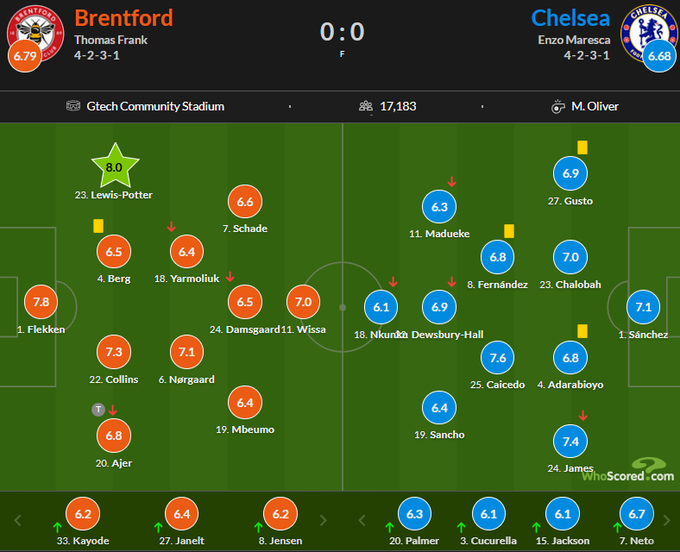Open the Brentford team name link
The height and width of the screenshot is (552, 680).
tap(123, 18)
